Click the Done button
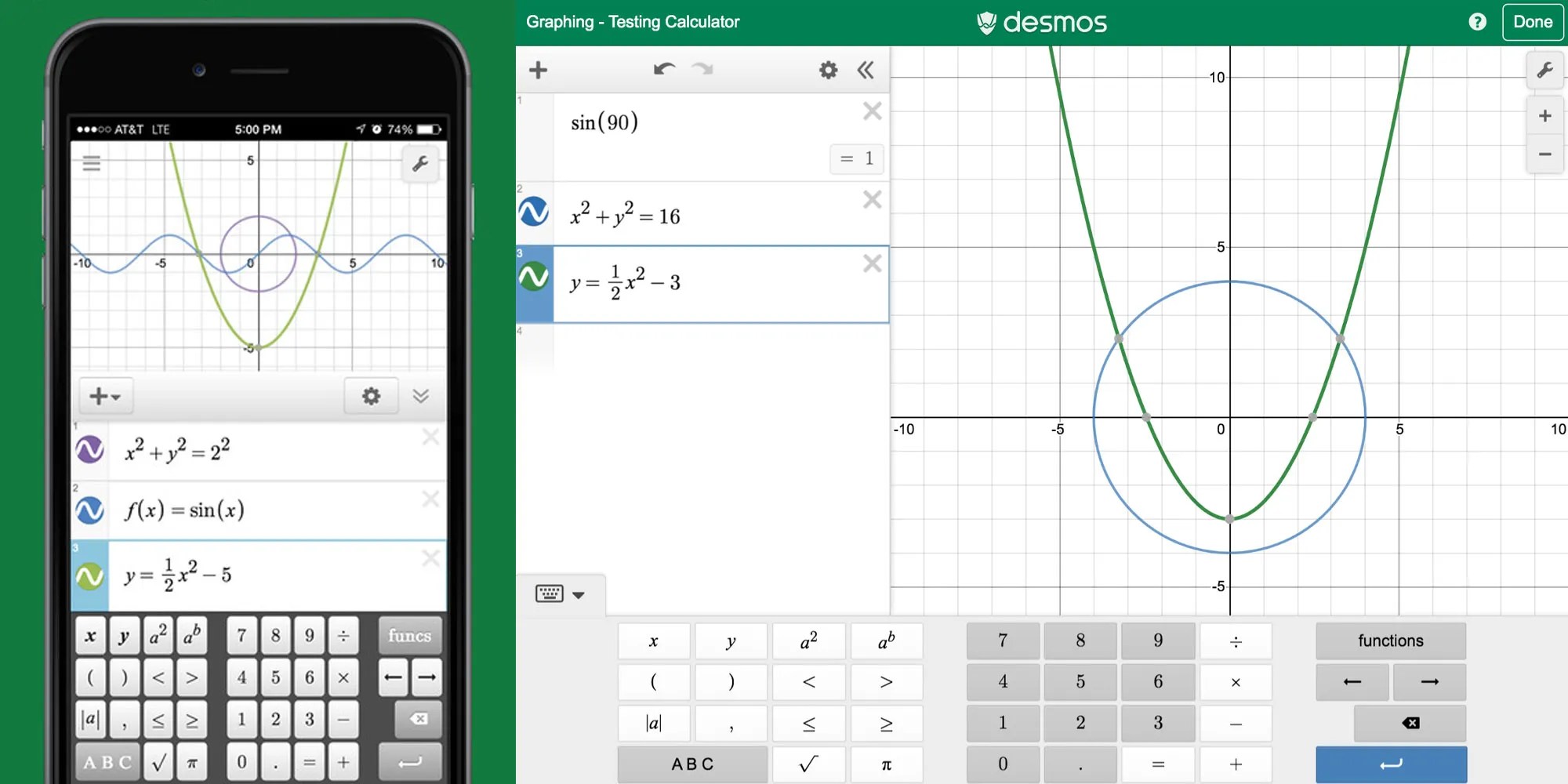 pos(1533,22)
